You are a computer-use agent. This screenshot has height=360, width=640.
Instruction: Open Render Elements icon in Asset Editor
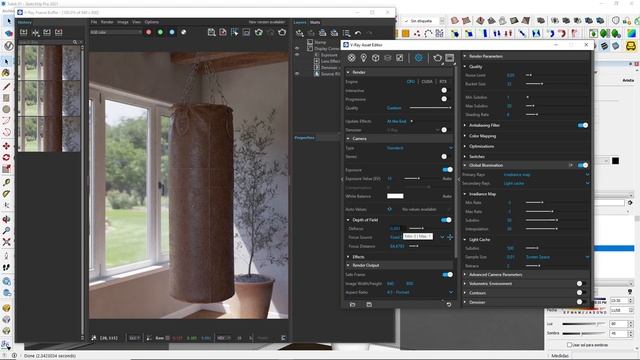coord(387,58)
